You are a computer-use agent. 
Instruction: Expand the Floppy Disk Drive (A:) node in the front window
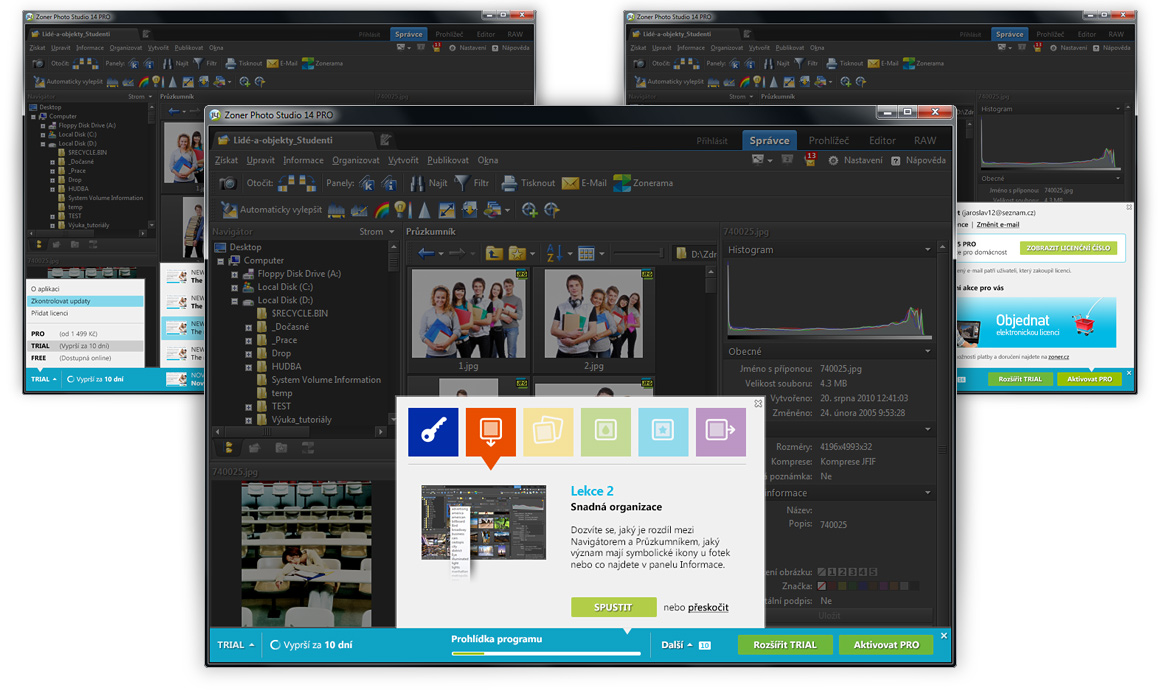(x=235, y=275)
